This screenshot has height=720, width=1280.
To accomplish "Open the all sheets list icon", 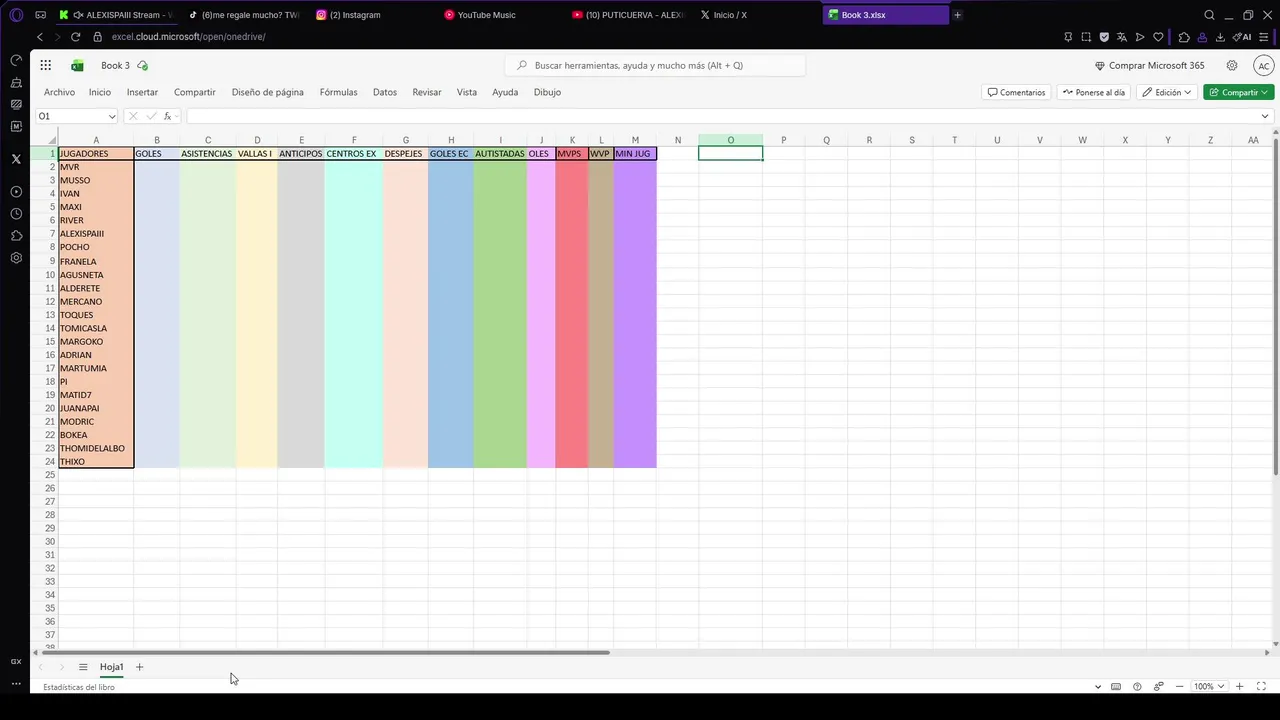I will (x=83, y=667).
